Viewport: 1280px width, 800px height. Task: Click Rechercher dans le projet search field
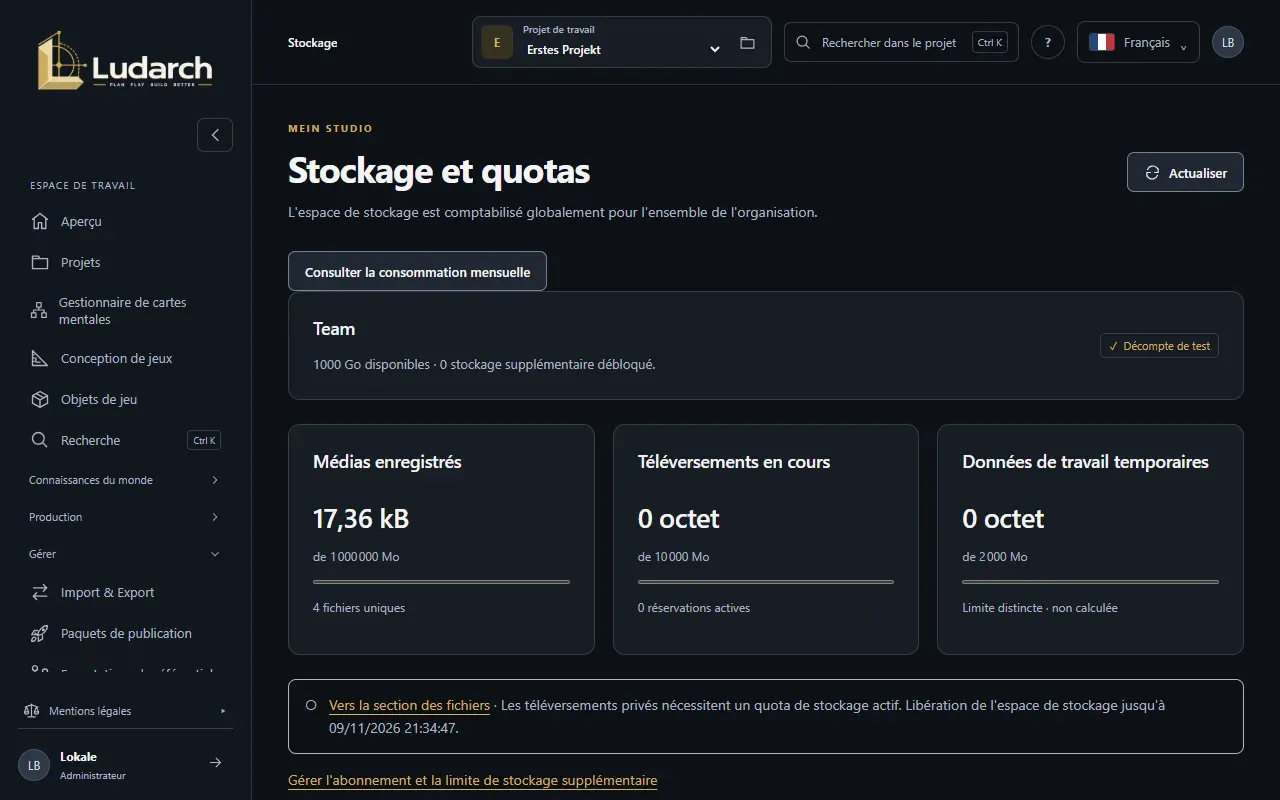click(x=901, y=42)
